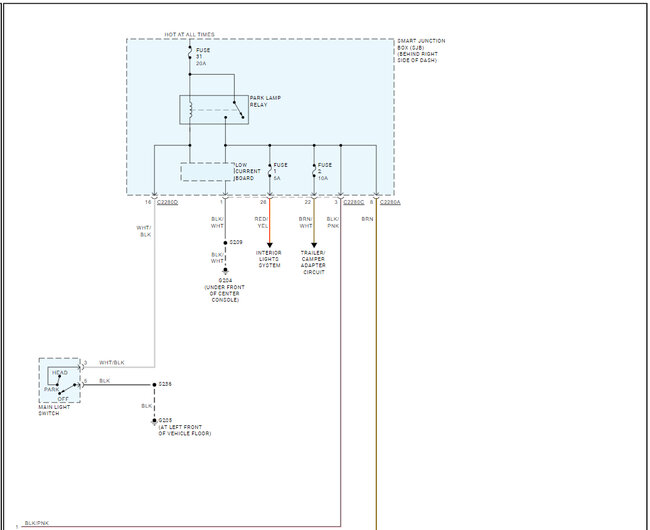The width and height of the screenshot is (650, 530).
Task: Select the park lamp relay switch contact
Action: tap(238, 110)
